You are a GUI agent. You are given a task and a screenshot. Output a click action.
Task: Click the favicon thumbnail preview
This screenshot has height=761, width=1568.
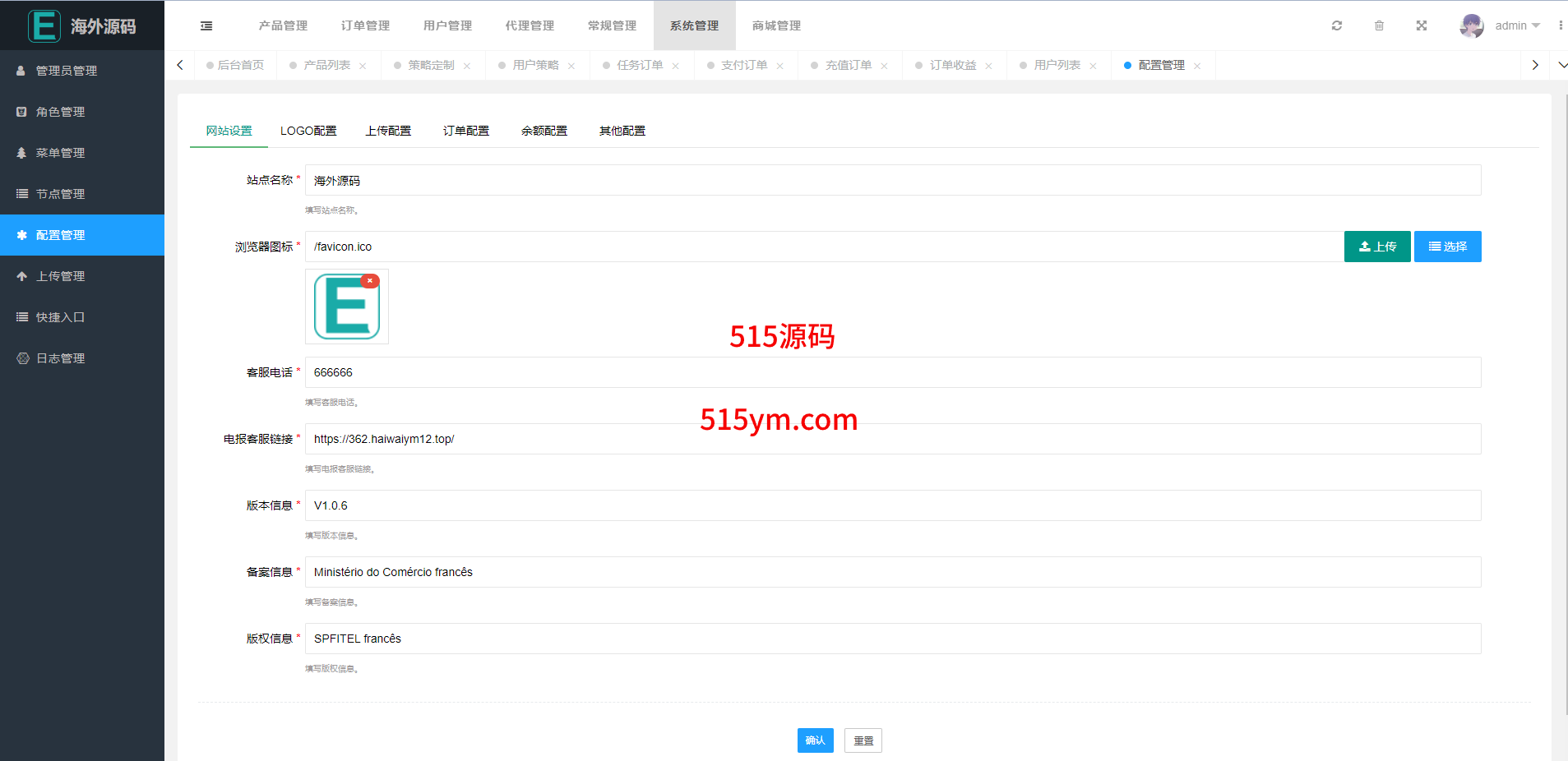click(346, 308)
